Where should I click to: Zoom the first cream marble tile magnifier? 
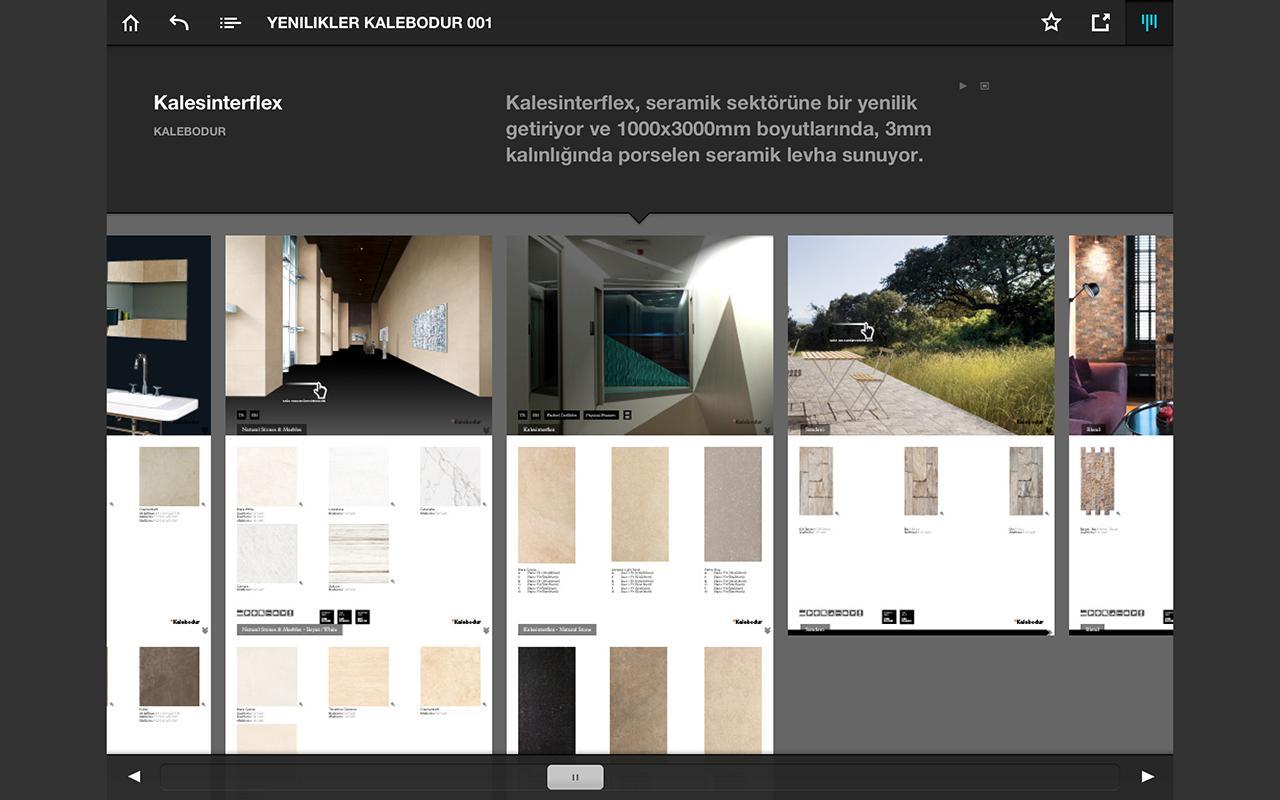[300, 504]
